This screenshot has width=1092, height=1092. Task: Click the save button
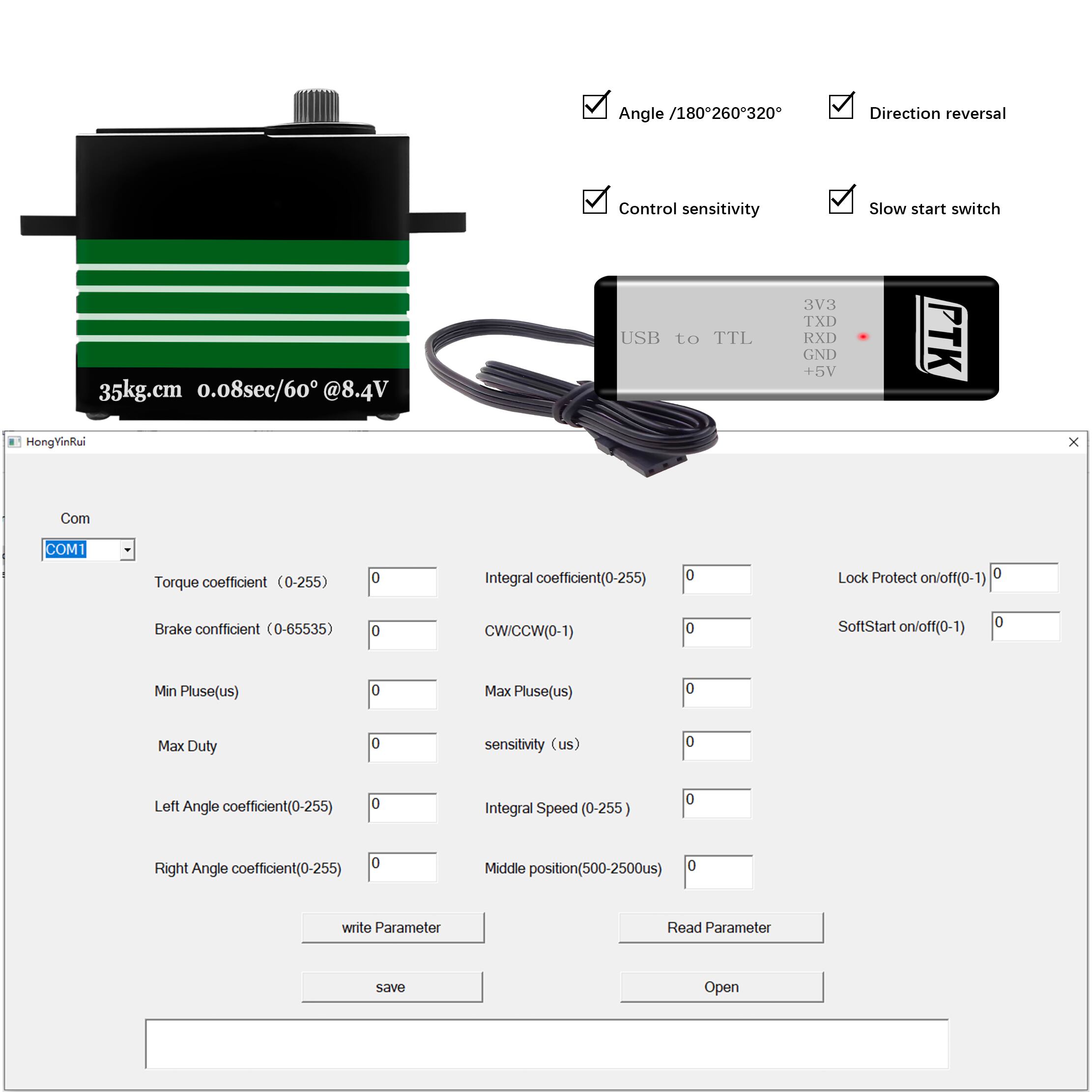(392, 987)
